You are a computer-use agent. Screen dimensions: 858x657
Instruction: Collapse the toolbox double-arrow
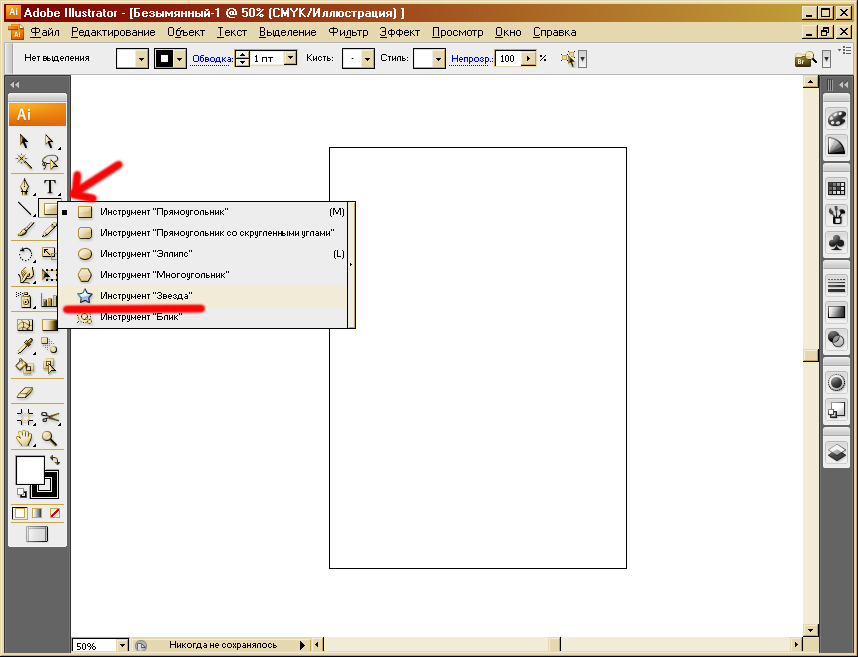[15, 85]
